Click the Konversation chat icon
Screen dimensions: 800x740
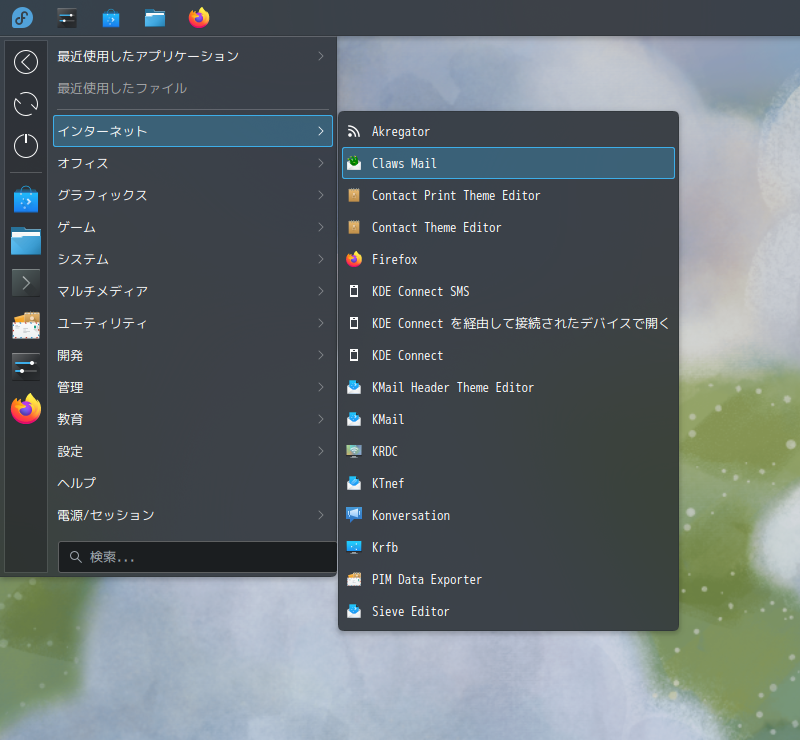point(354,514)
